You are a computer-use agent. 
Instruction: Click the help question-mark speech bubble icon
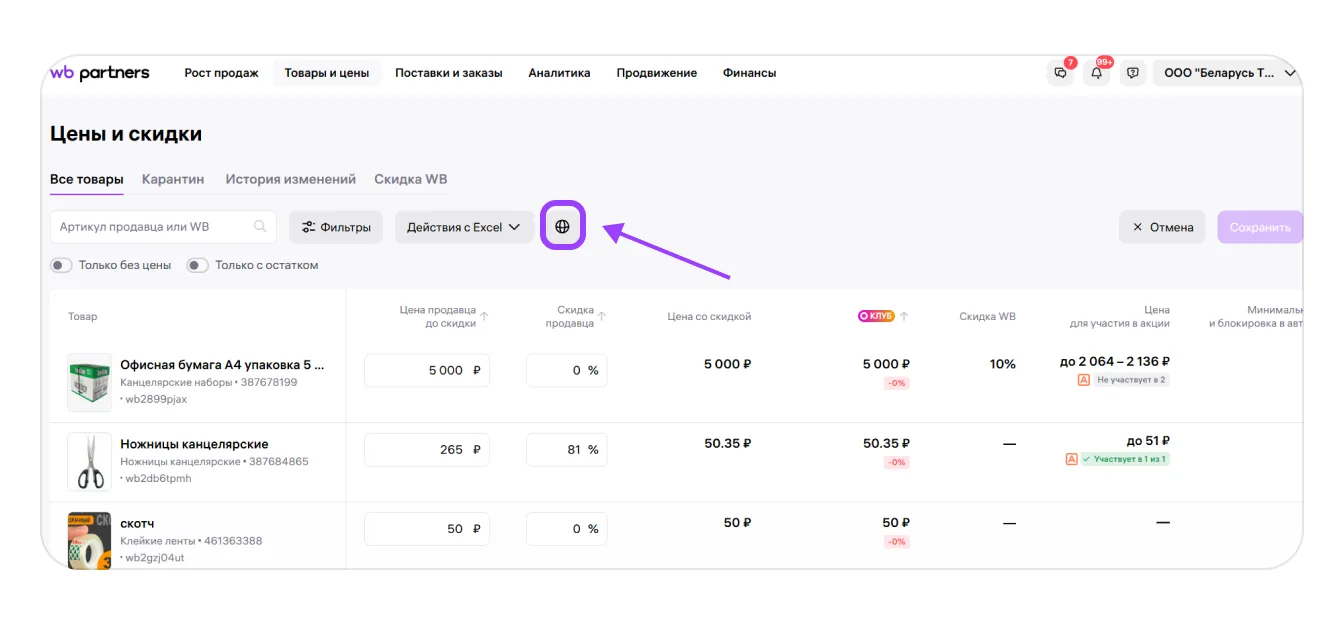coord(1132,73)
